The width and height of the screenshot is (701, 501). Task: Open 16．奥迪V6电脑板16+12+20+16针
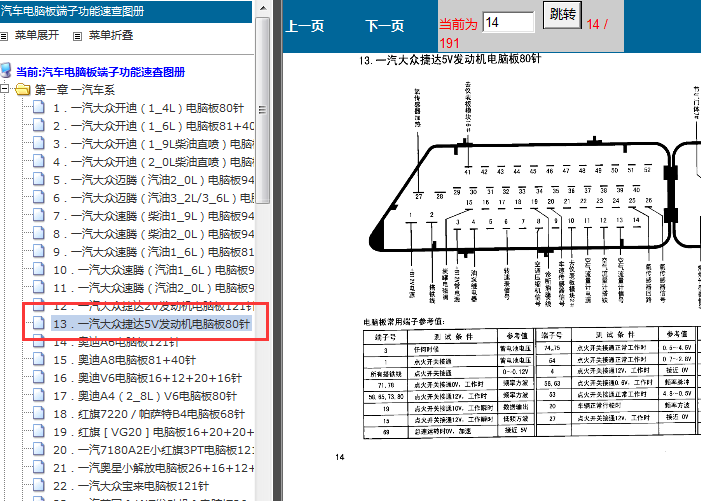pyautogui.click(x=147, y=378)
